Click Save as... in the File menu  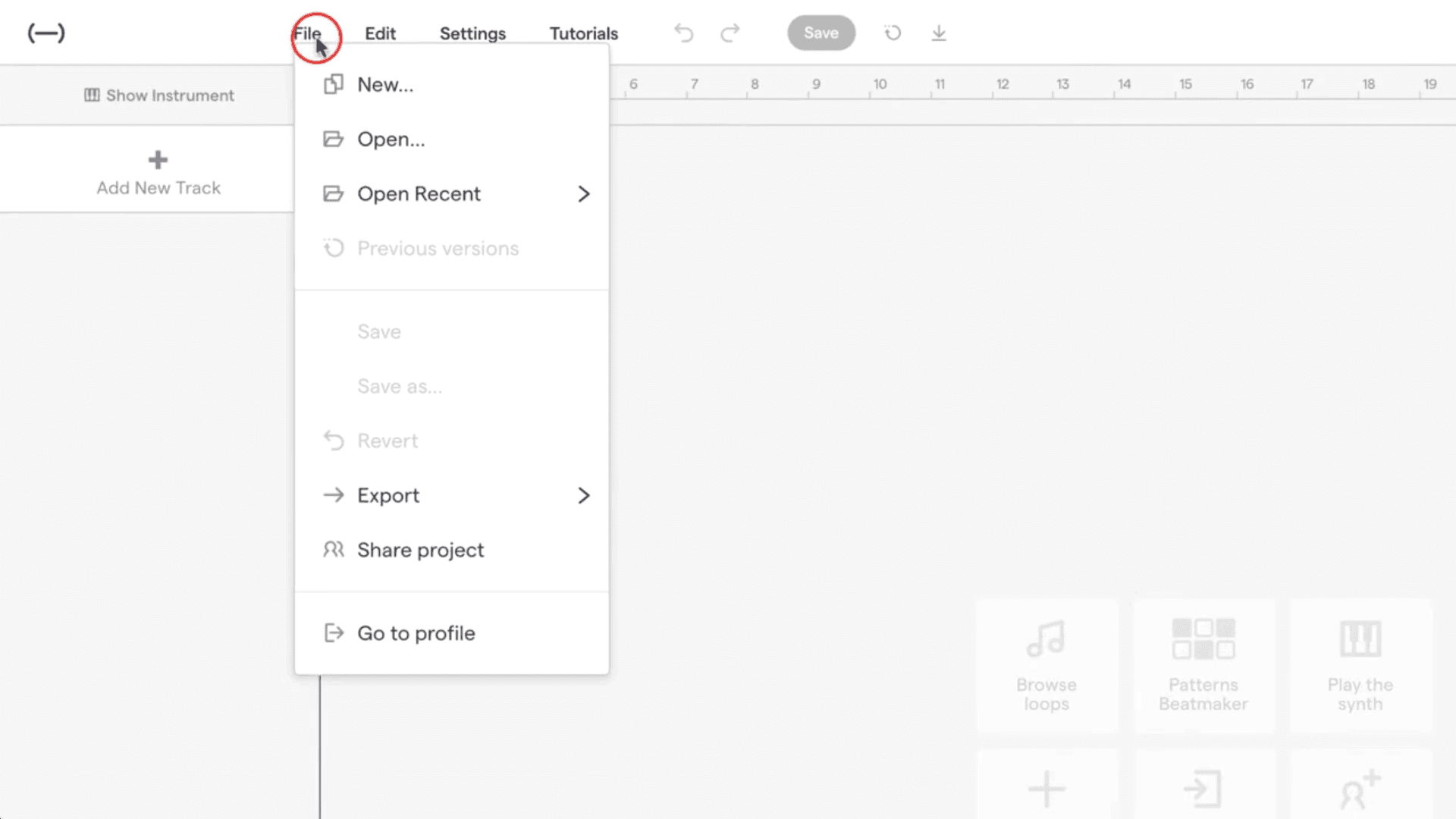pos(451,386)
